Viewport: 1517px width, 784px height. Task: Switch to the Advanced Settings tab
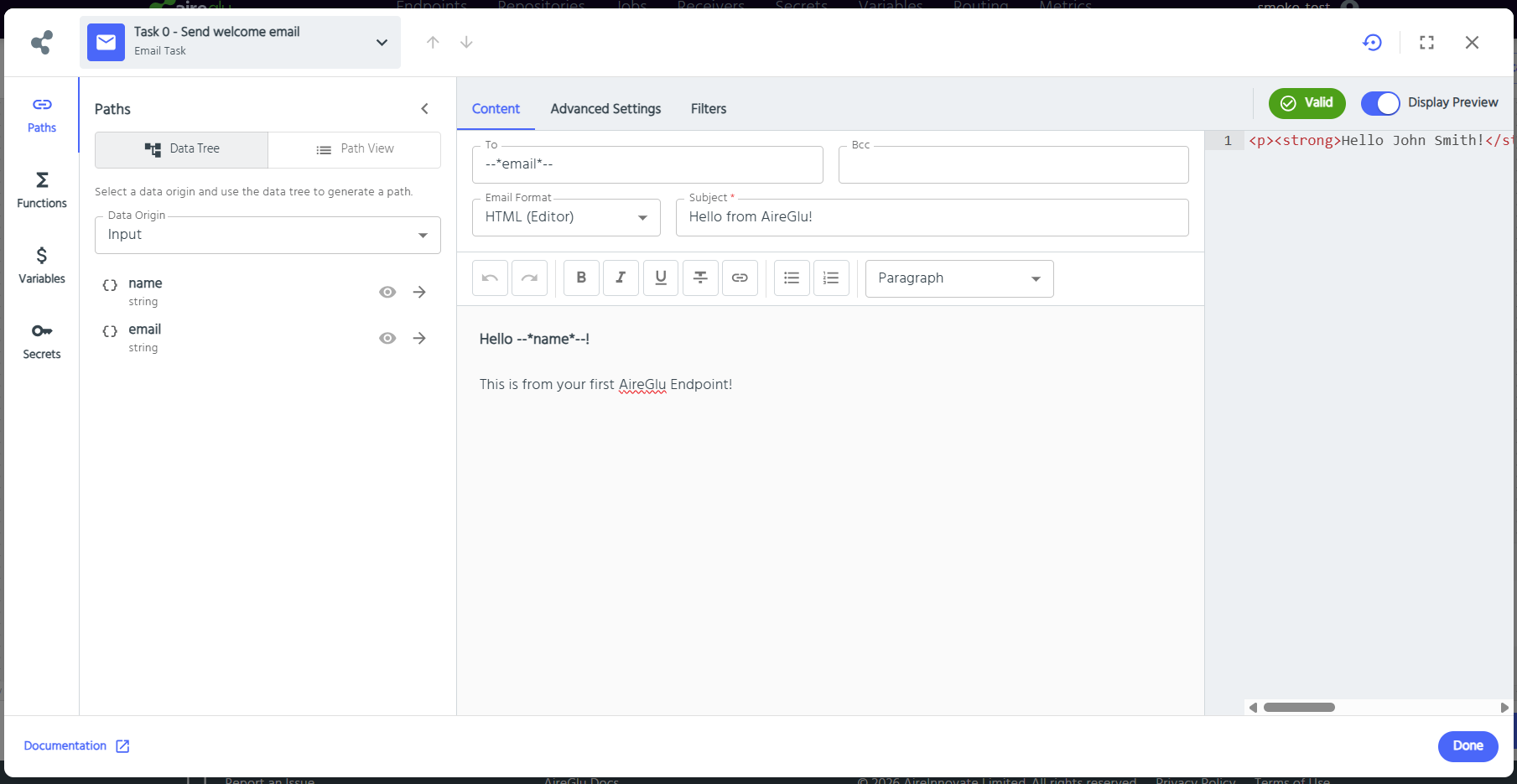605,109
